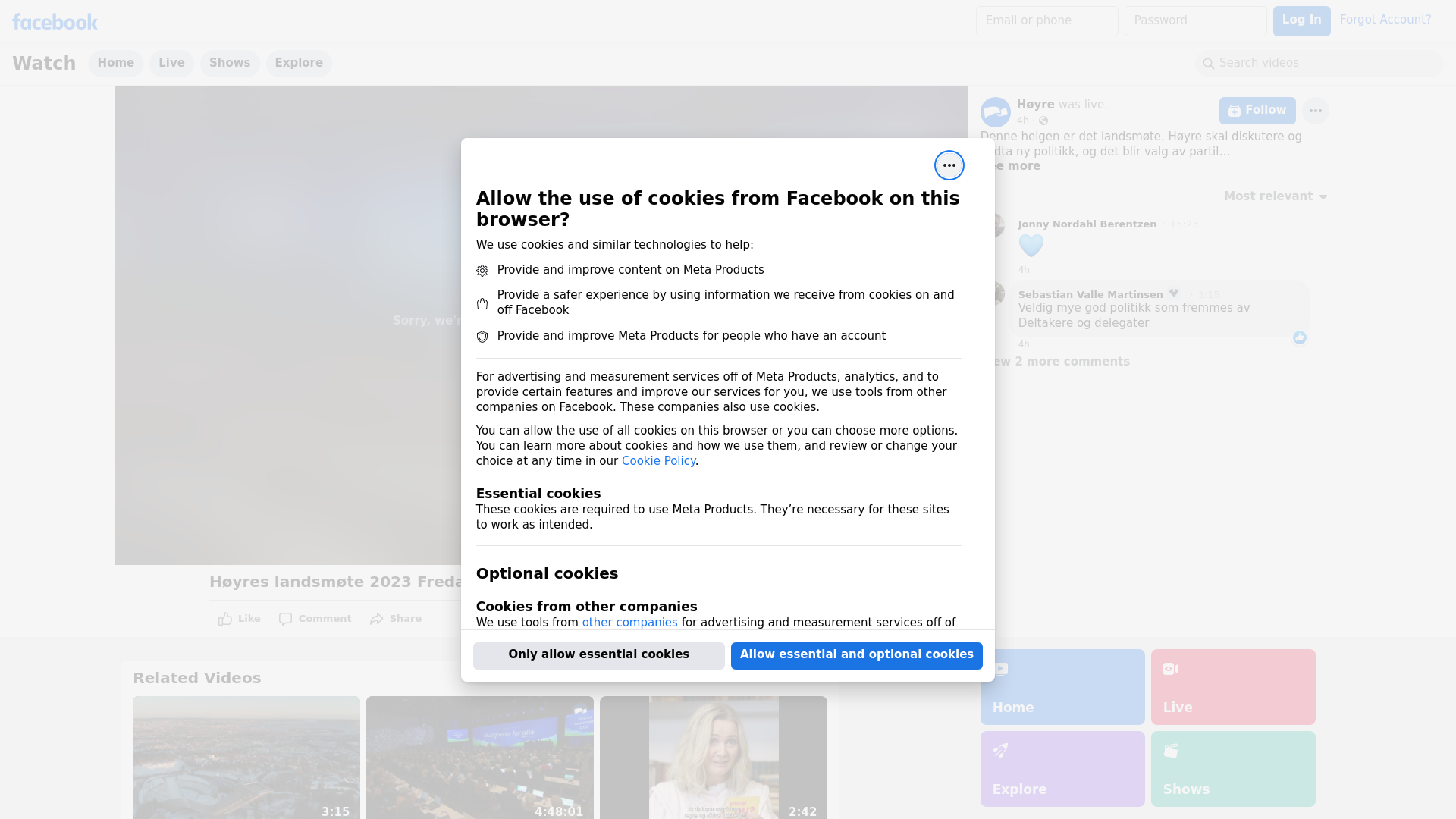Image resolution: width=1456 pixels, height=819 pixels.
Task: Open the 2:42 related video thumbnail
Action: coord(714,758)
